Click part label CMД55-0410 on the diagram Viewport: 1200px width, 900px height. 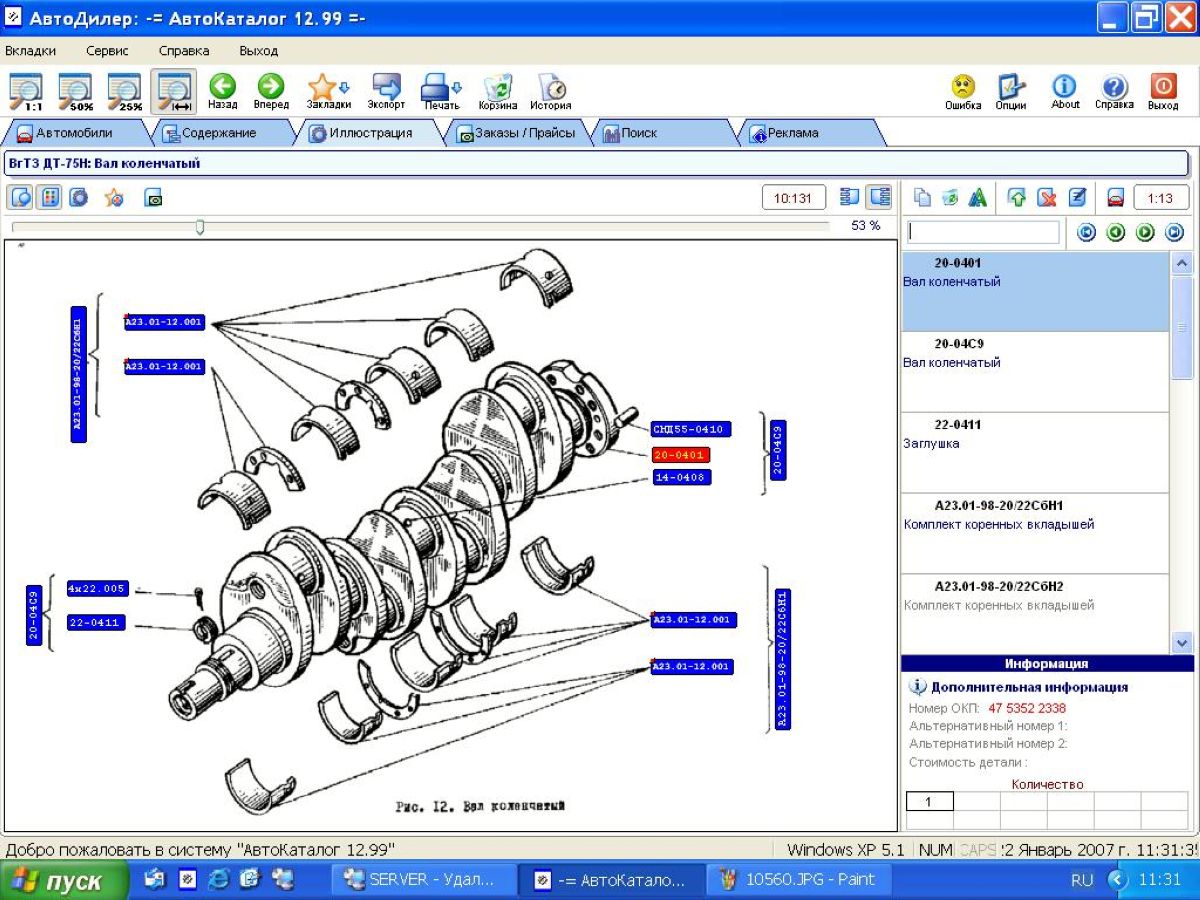click(x=690, y=429)
